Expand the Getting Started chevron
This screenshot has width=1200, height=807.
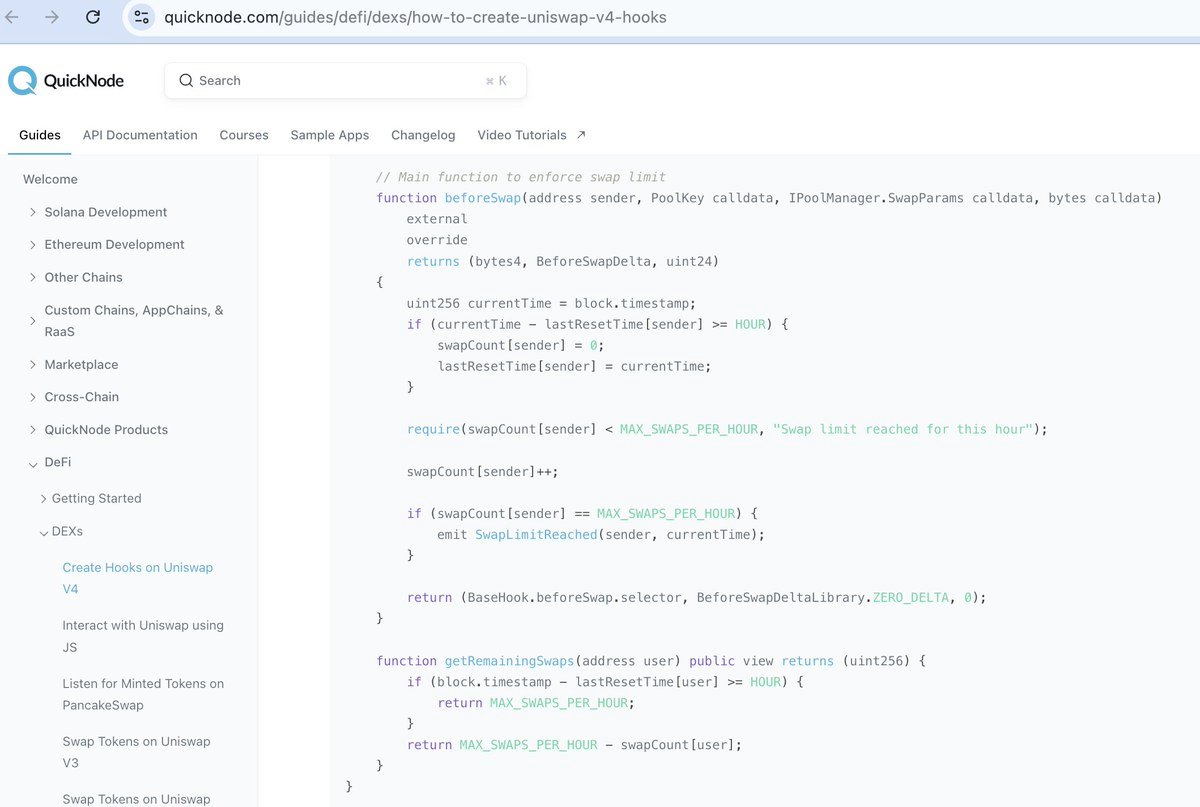[x=43, y=498]
